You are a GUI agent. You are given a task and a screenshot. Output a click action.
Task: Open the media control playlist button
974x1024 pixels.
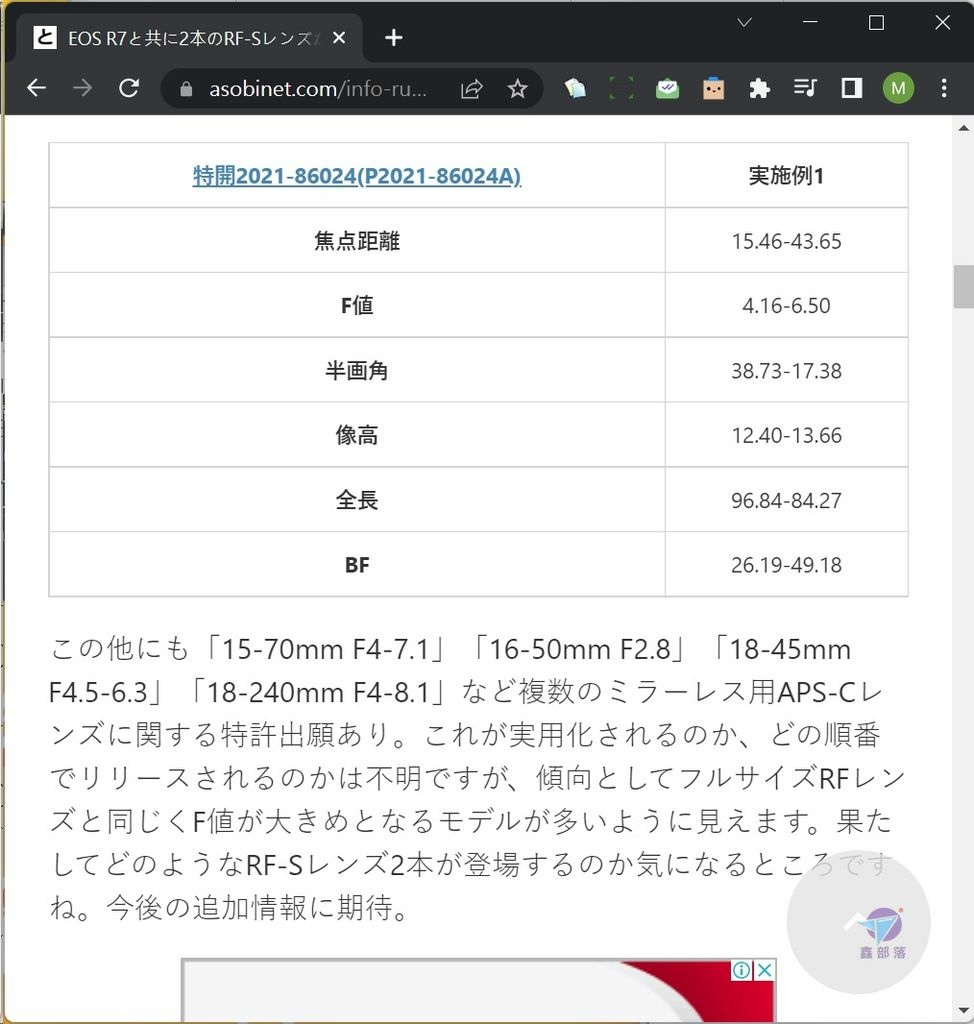(805, 88)
